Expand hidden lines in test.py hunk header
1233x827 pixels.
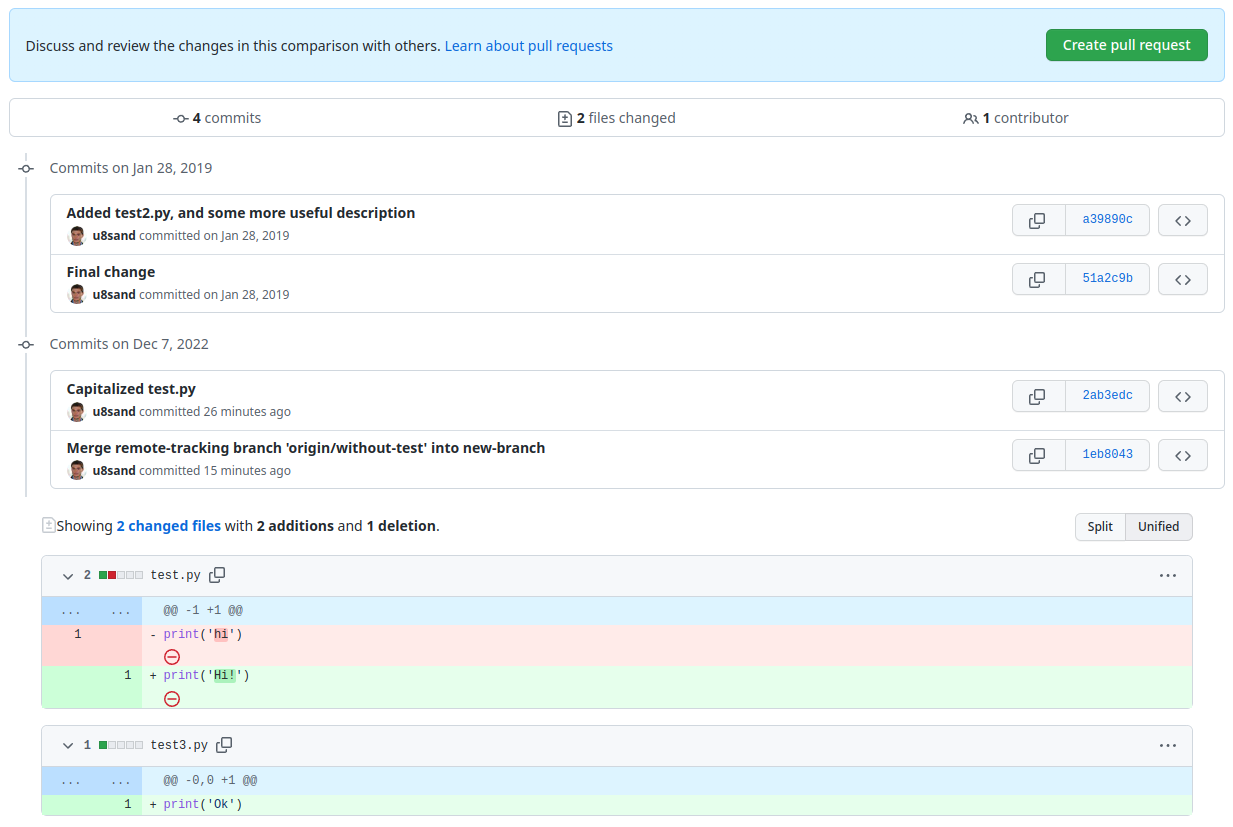tap(70, 611)
